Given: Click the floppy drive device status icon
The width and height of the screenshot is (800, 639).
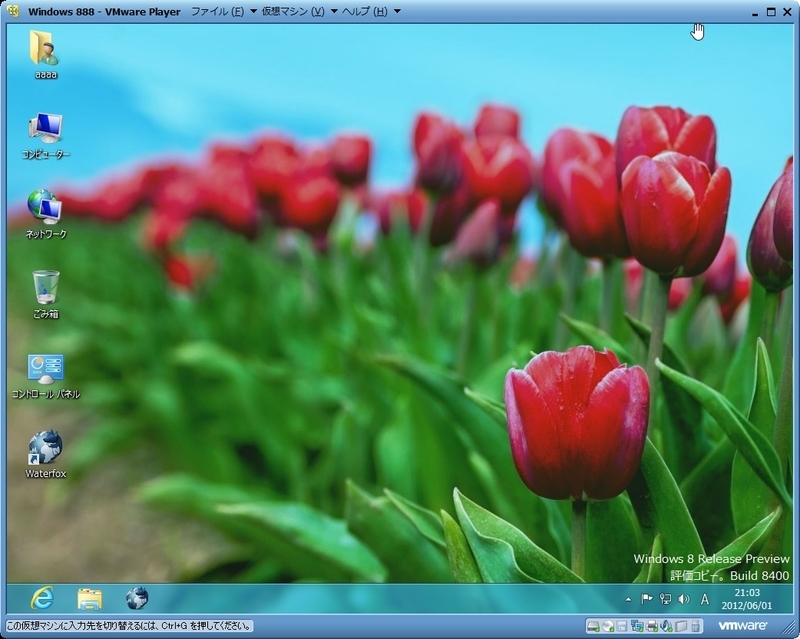Looking at the screenshot, I should pyautogui.click(x=622, y=626).
